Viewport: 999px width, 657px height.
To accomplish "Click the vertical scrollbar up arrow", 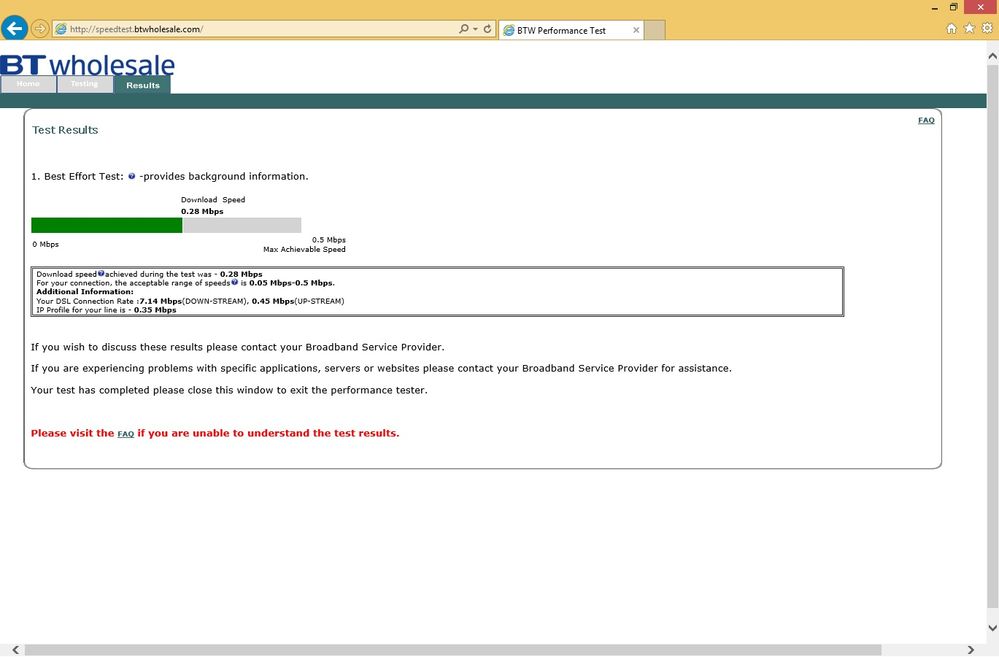I will point(992,56).
